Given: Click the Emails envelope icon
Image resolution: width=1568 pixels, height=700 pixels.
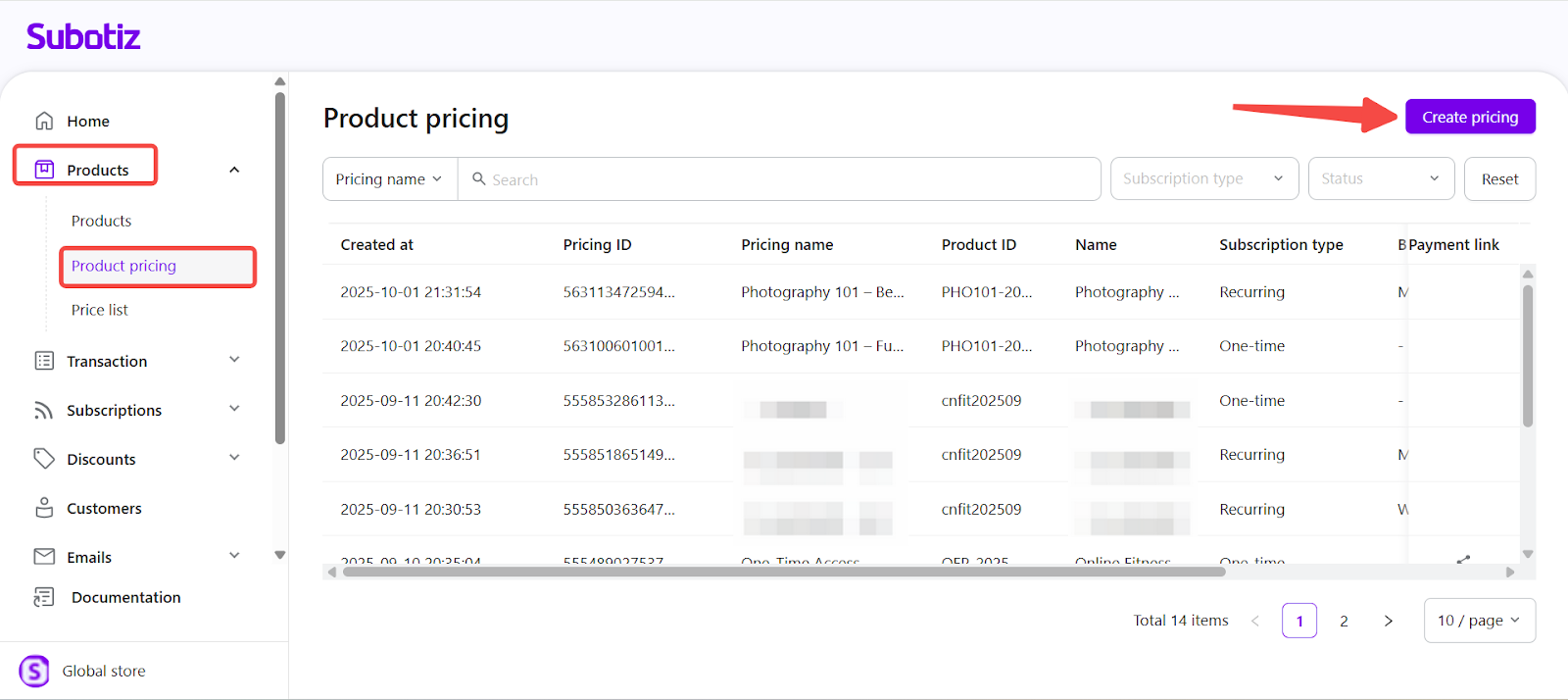Looking at the screenshot, I should click(x=44, y=557).
